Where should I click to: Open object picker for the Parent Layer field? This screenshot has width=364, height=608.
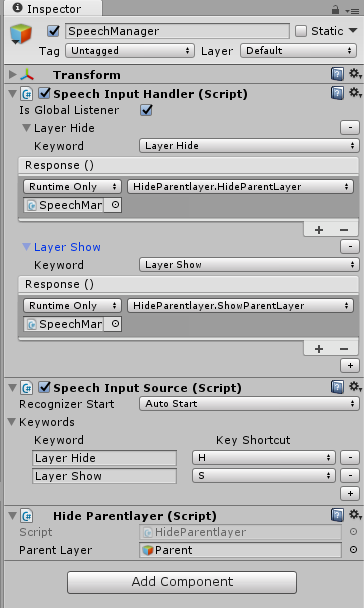pos(353,550)
